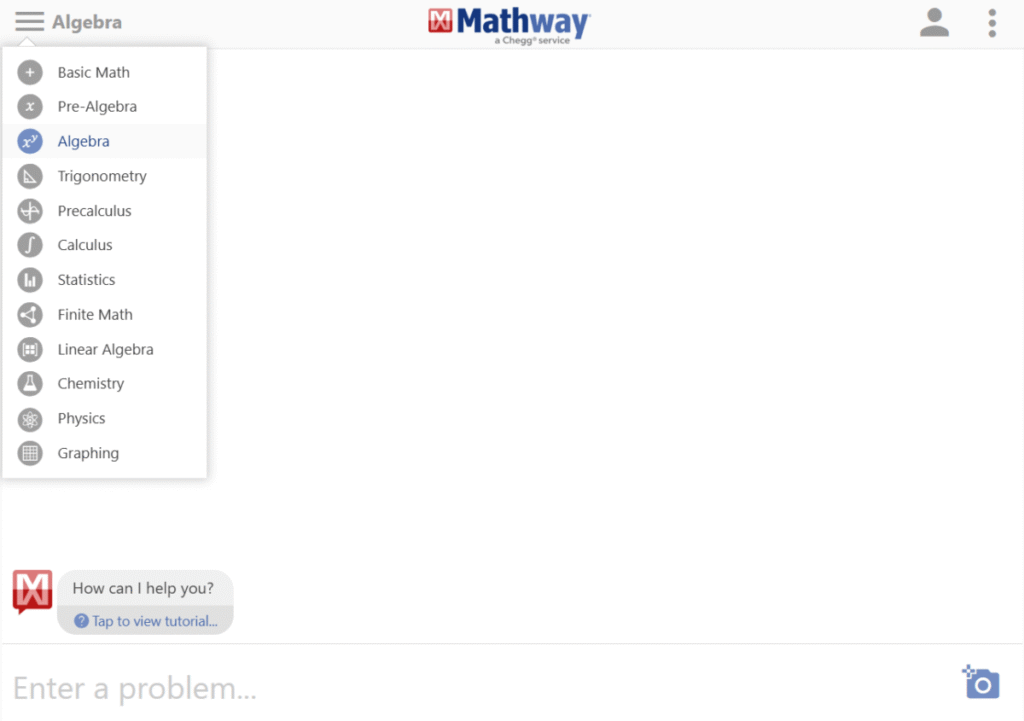Open the Physics atom icon

point(30,419)
